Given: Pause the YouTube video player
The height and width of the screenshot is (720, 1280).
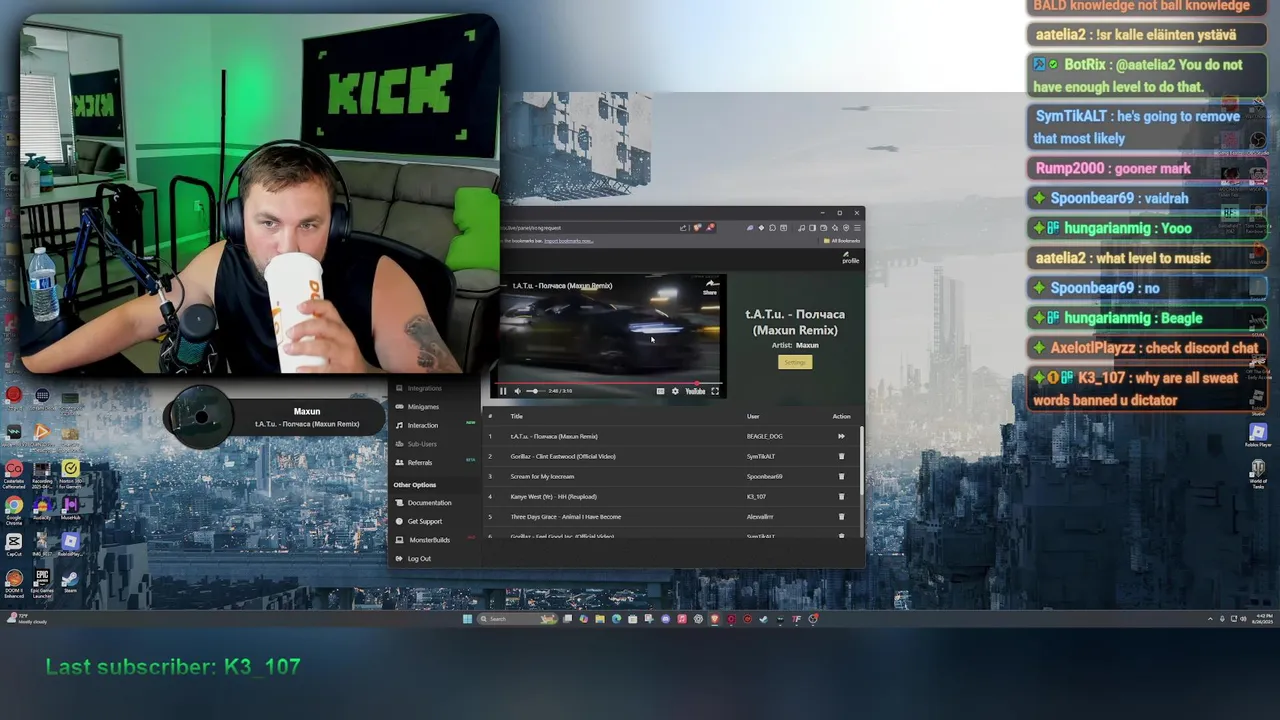Looking at the screenshot, I should click(503, 391).
